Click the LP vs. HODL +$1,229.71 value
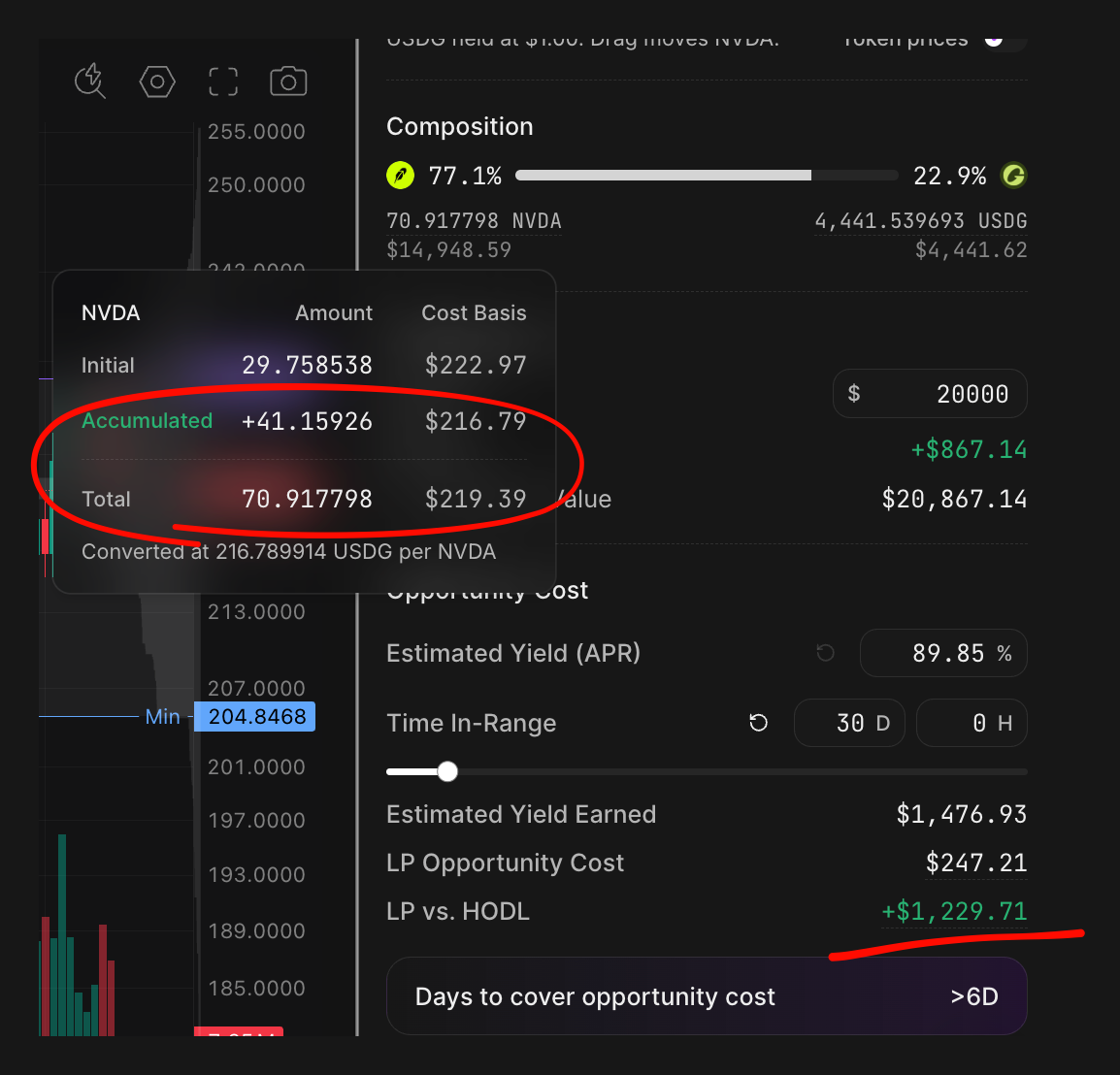 click(954, 911)
